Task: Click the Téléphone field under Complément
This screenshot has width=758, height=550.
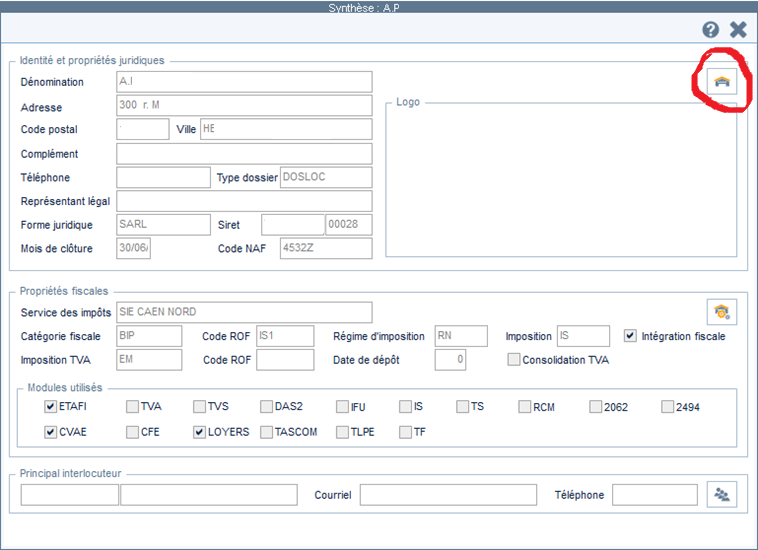Action: 163,177
